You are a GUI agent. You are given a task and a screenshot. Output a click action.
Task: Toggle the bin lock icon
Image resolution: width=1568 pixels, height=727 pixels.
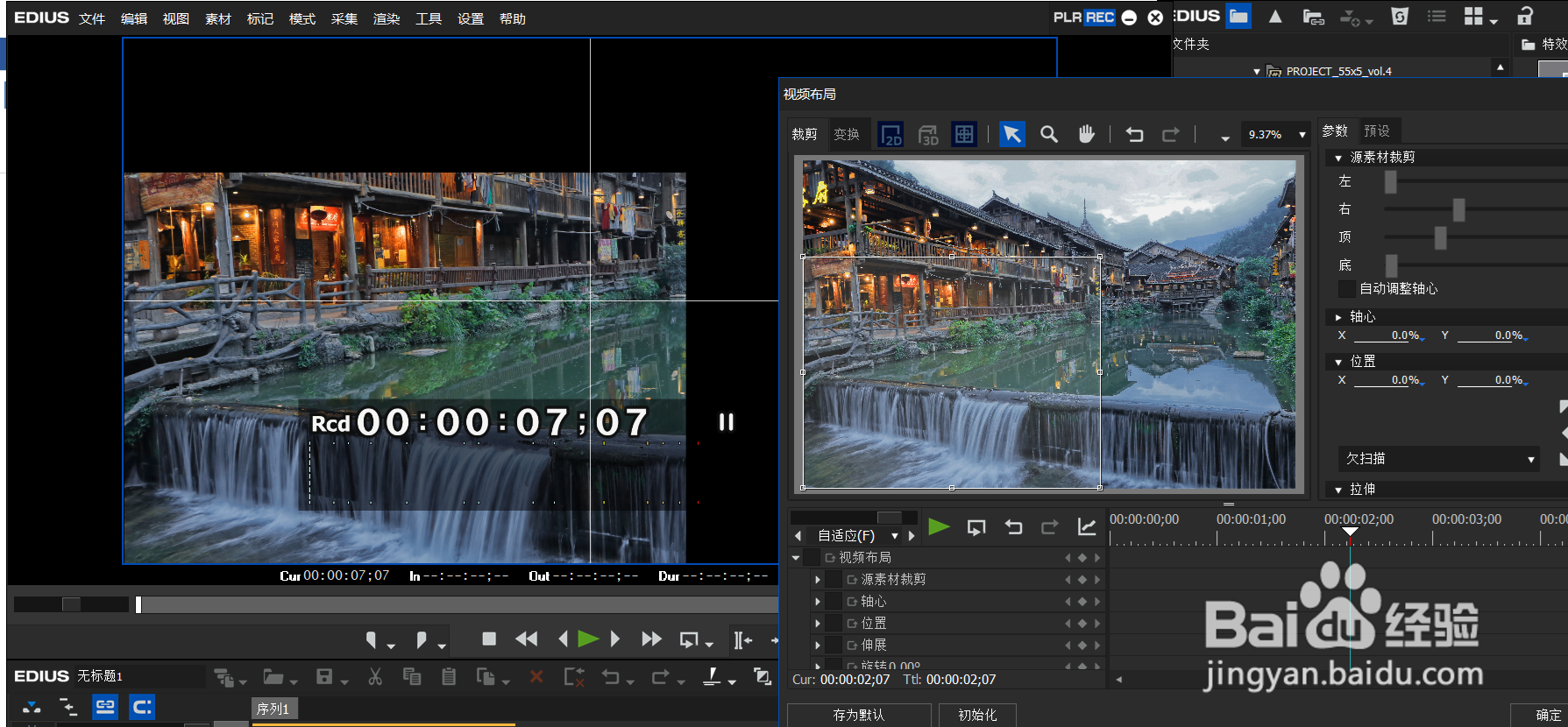click(1525, 16)
